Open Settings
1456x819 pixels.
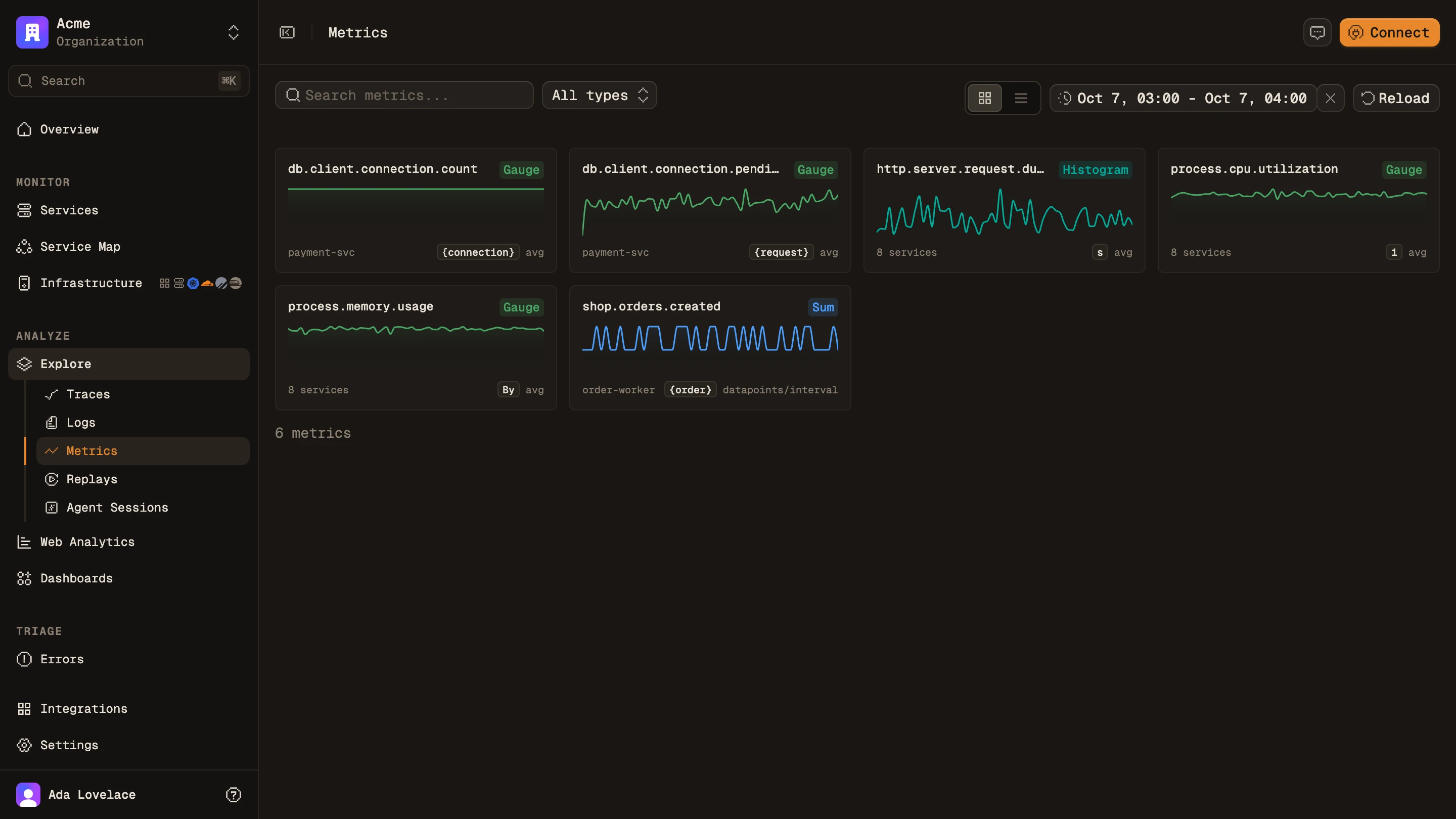[x=129, y=745]
